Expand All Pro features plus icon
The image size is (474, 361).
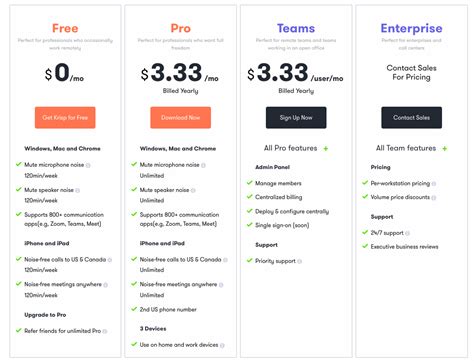[326, 148]
